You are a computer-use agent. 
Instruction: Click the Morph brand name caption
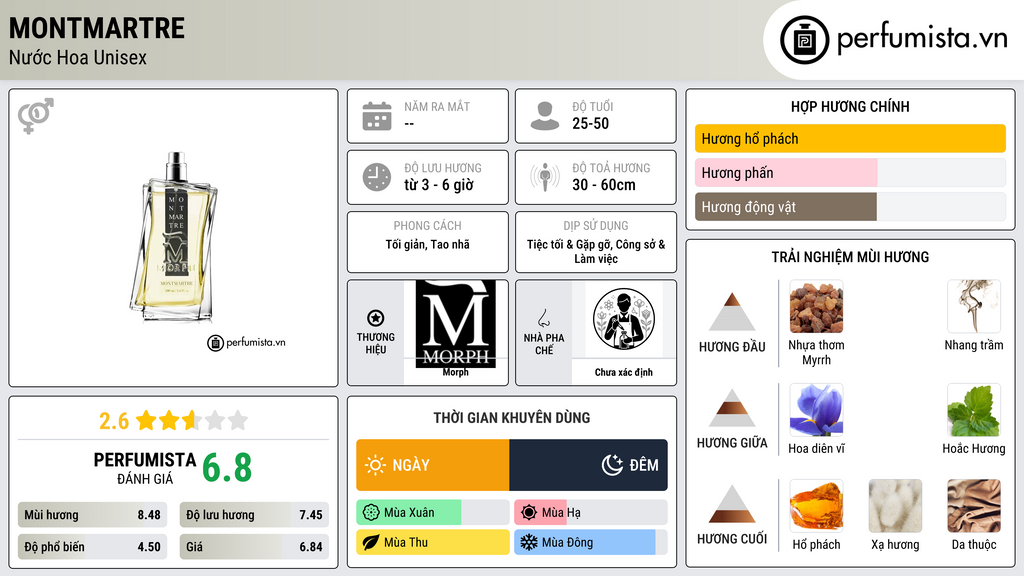[456, 372]
